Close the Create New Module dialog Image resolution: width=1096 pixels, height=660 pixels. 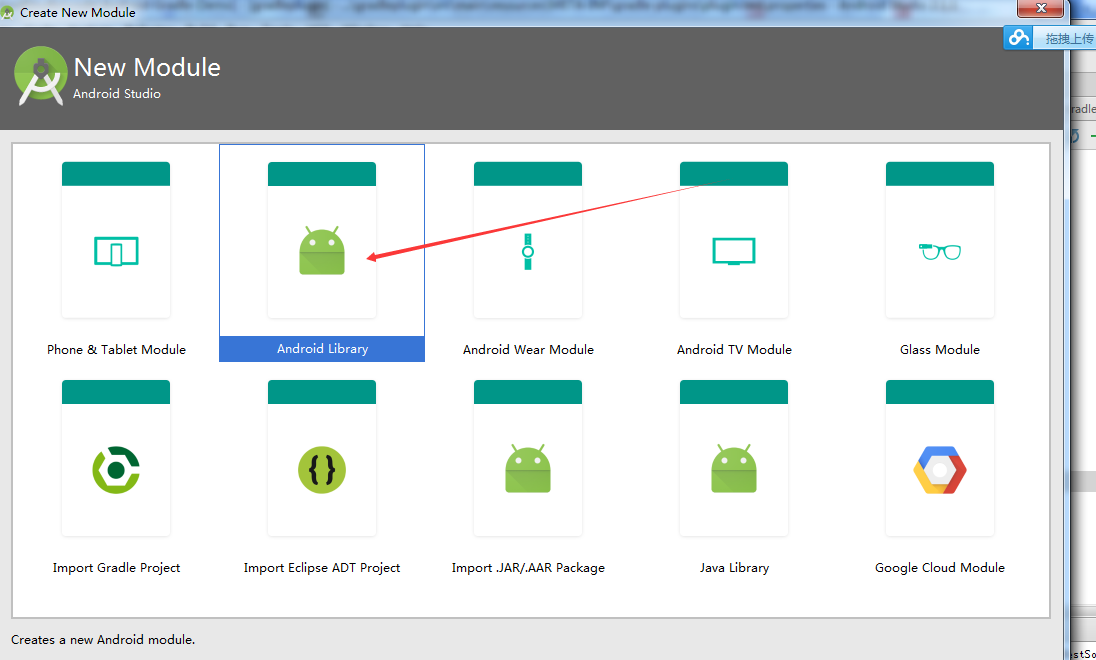(x=1041, y=8)
